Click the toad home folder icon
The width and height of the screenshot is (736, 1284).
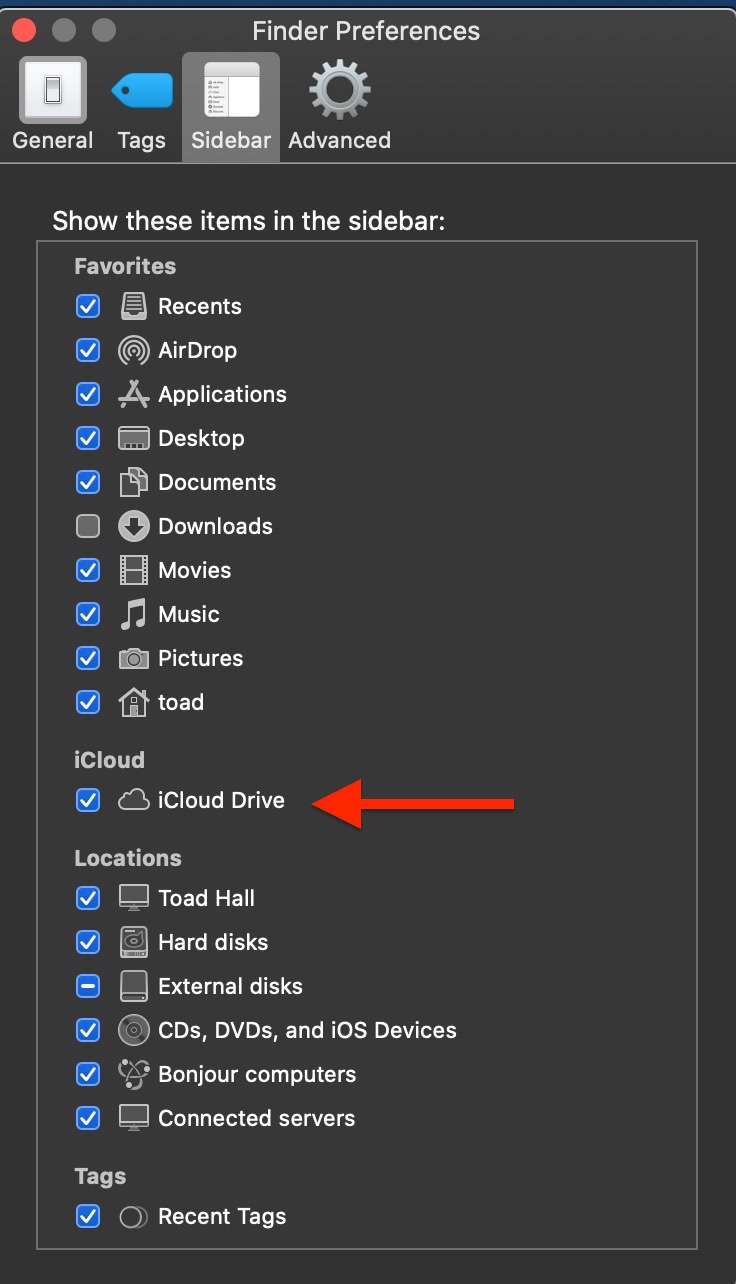134,702
